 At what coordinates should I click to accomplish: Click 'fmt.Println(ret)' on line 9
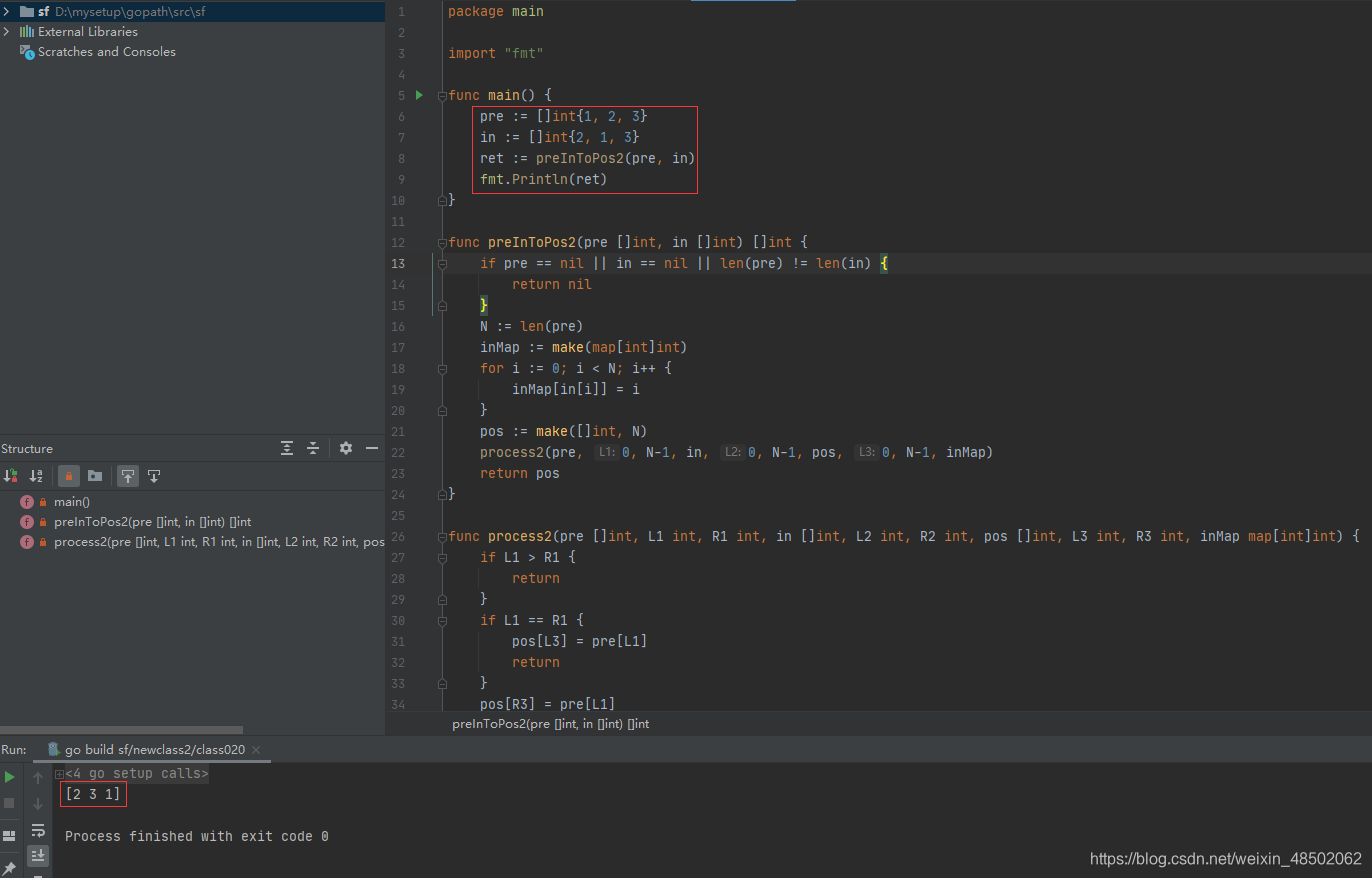544,180
